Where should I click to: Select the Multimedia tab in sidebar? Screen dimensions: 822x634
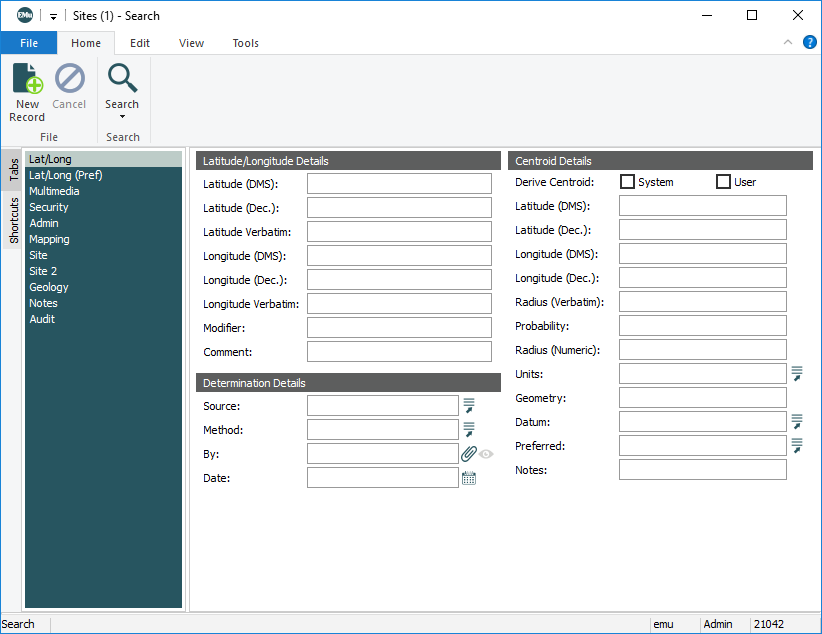click(x=54, y=191)
